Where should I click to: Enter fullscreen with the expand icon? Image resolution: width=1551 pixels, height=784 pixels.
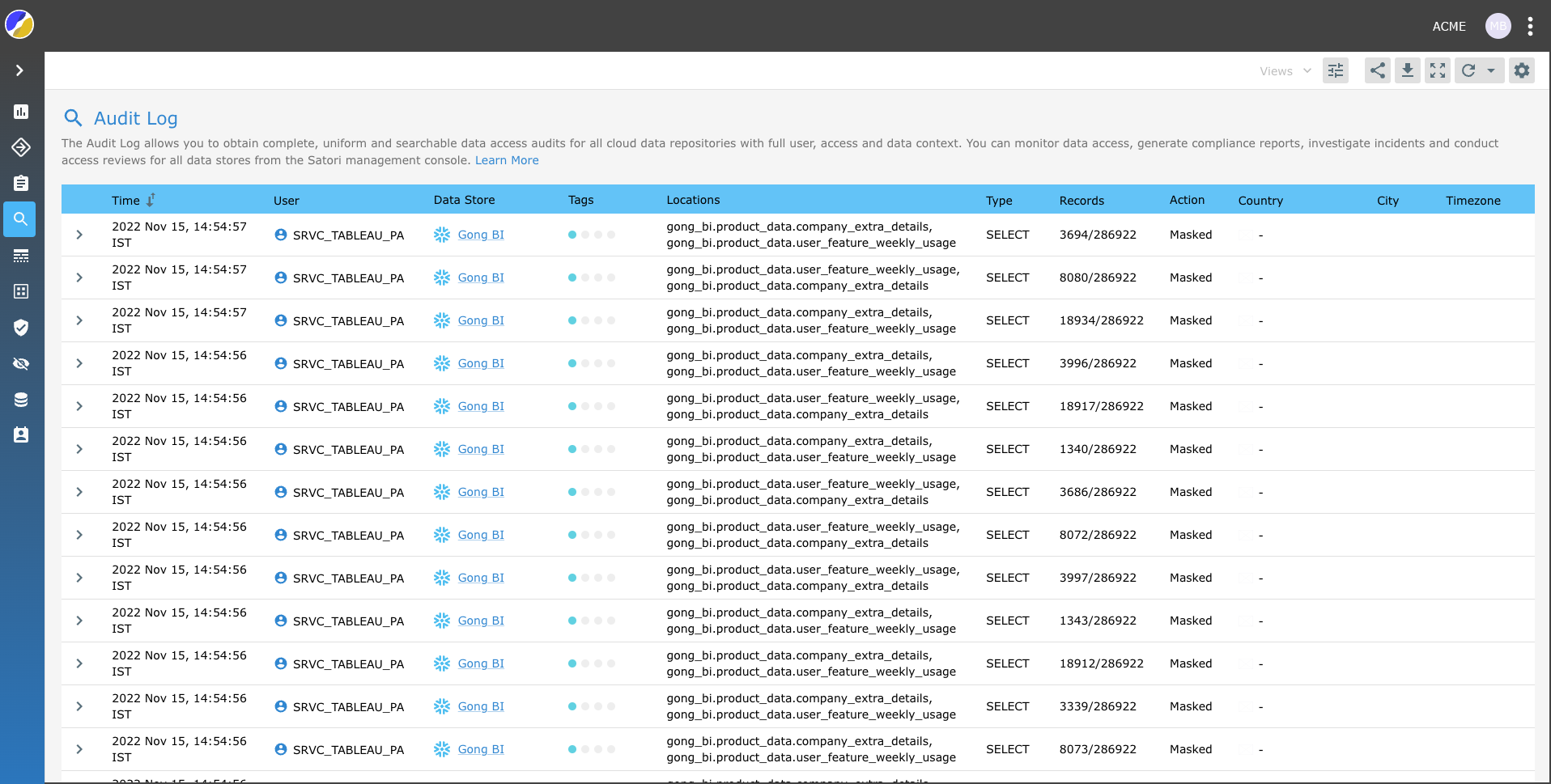(x=1438, y=70)
